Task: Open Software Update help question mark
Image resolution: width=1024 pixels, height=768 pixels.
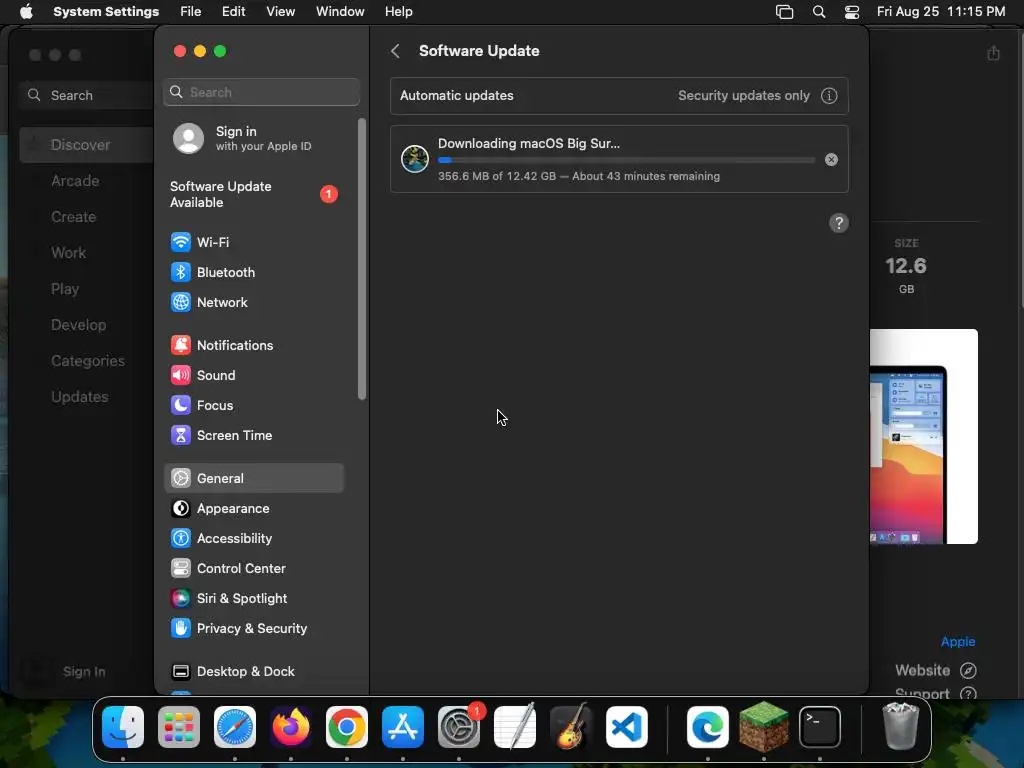Action: point(839,223)
